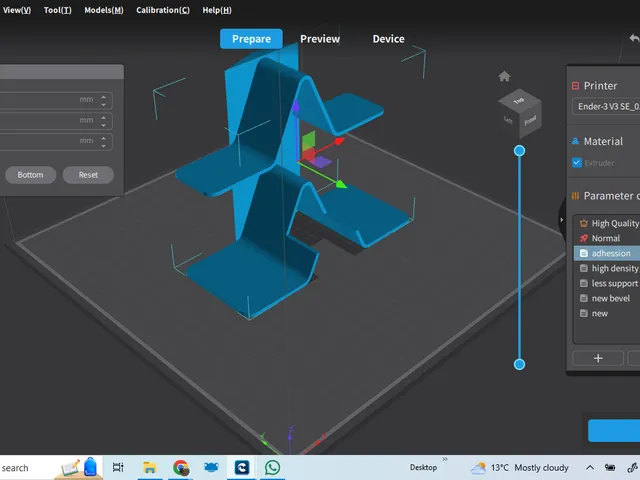The width and height of the screenshot is (640, 480).
Task: Click the red X-axis gizmo arrow
Action: [x=339, y=142]
